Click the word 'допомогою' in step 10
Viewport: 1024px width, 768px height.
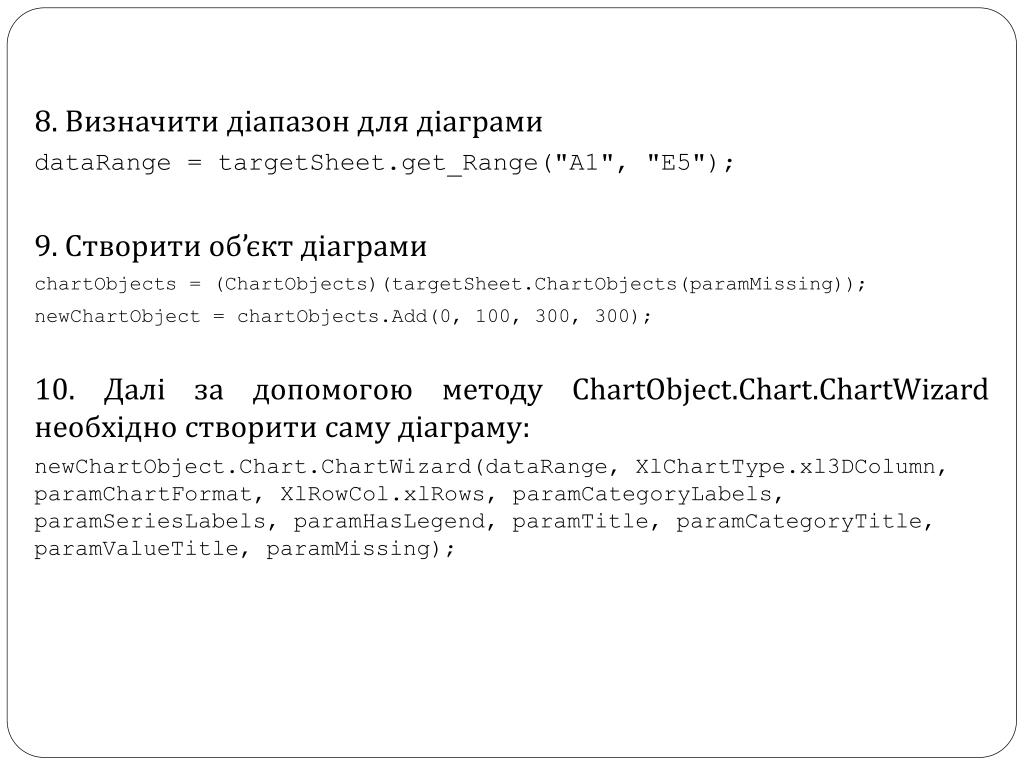332,392
